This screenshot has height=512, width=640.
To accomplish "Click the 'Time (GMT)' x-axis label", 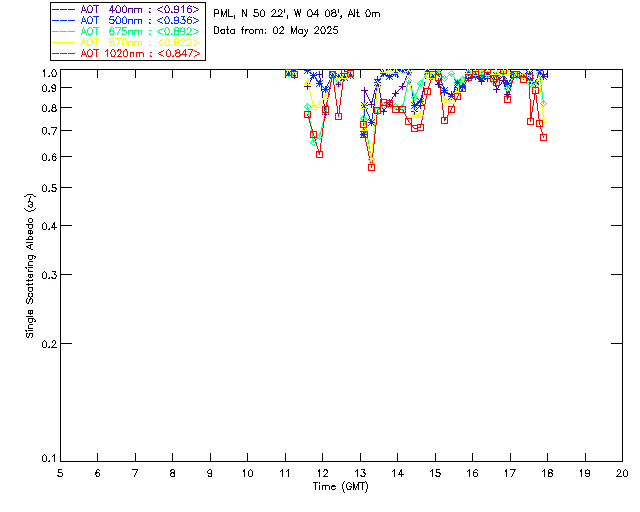I will [341, 486].
